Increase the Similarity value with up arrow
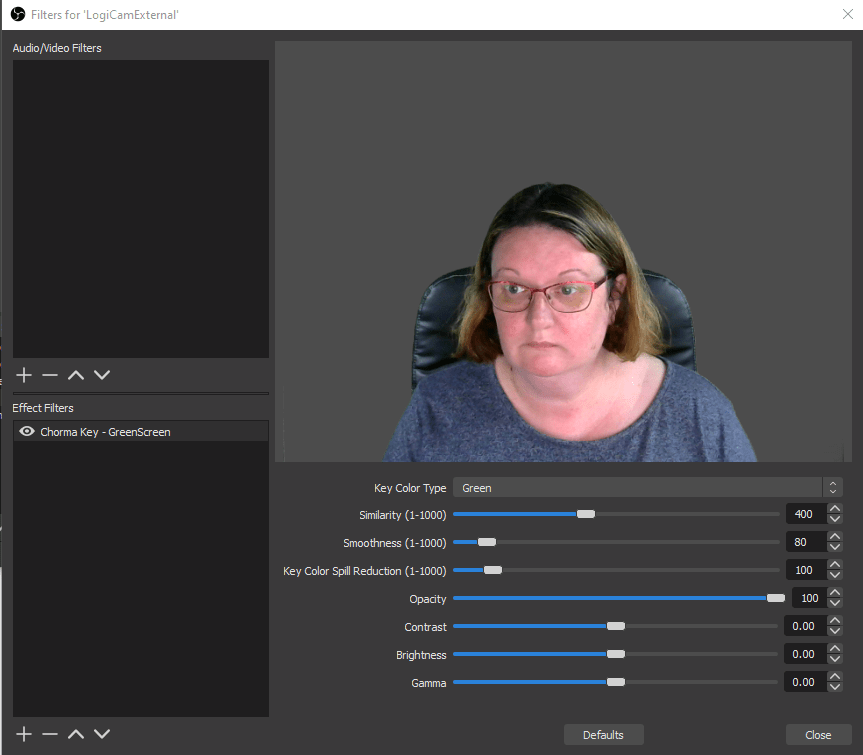Image resolution: width=863 pixels, height=755 pixels. pyautogui.click(x=835, y=509)
